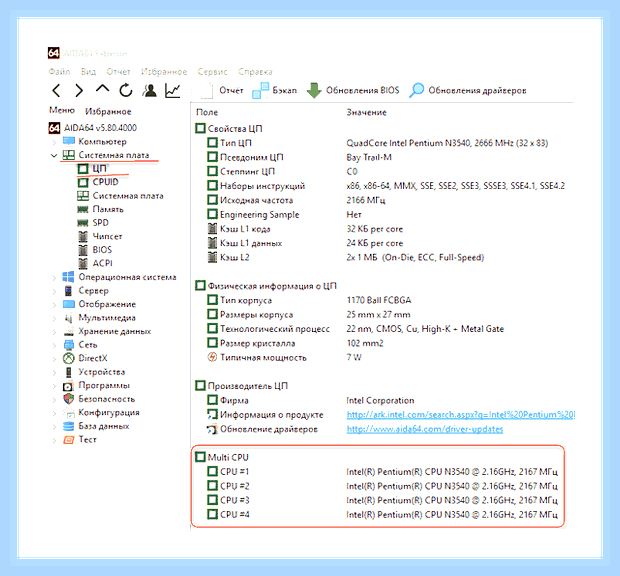Image resolution: width=620 pixels, height=576 pixels.
Task: Go back with the left arrow button
Action: click(56, 91)
